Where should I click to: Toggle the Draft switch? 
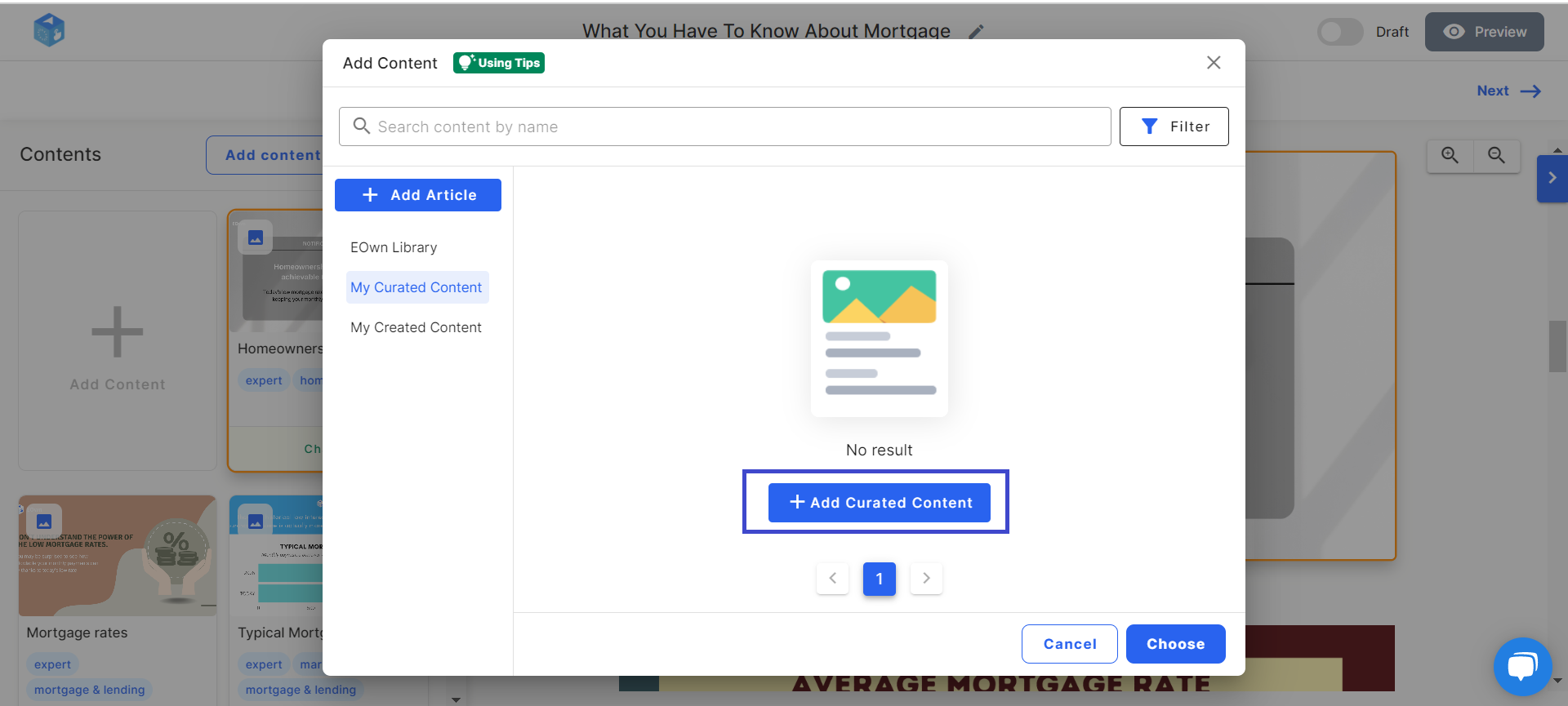click(1340, 32)
